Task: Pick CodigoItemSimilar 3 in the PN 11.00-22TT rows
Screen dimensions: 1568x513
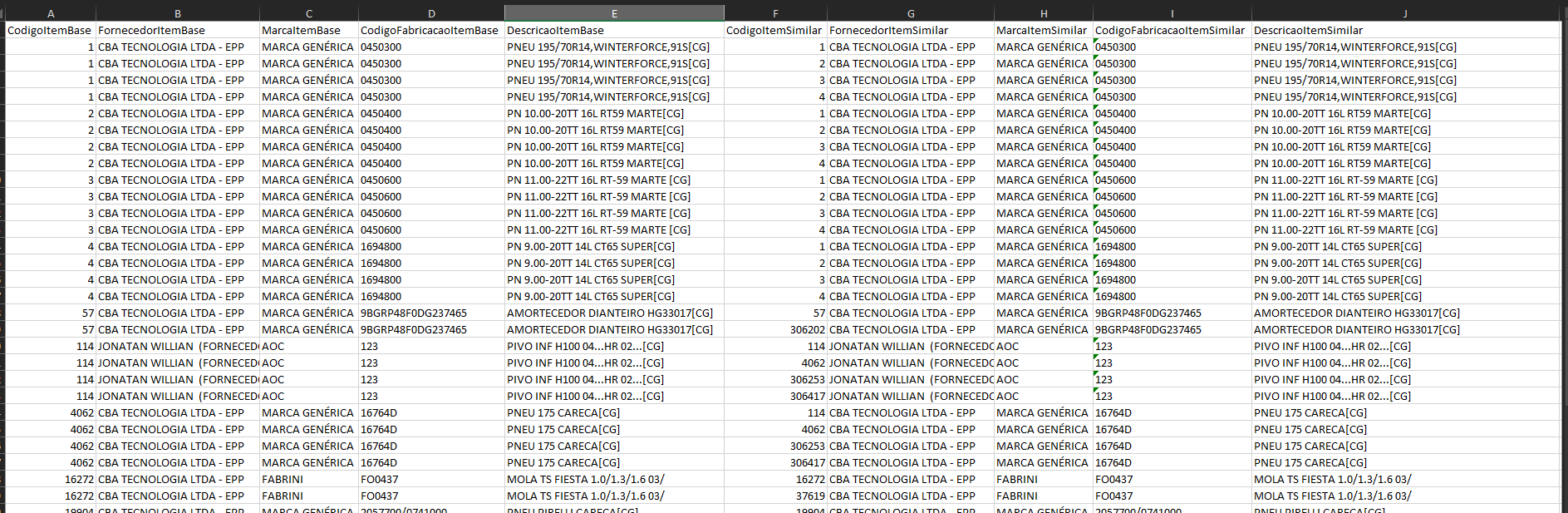Action: click(775, 213)
